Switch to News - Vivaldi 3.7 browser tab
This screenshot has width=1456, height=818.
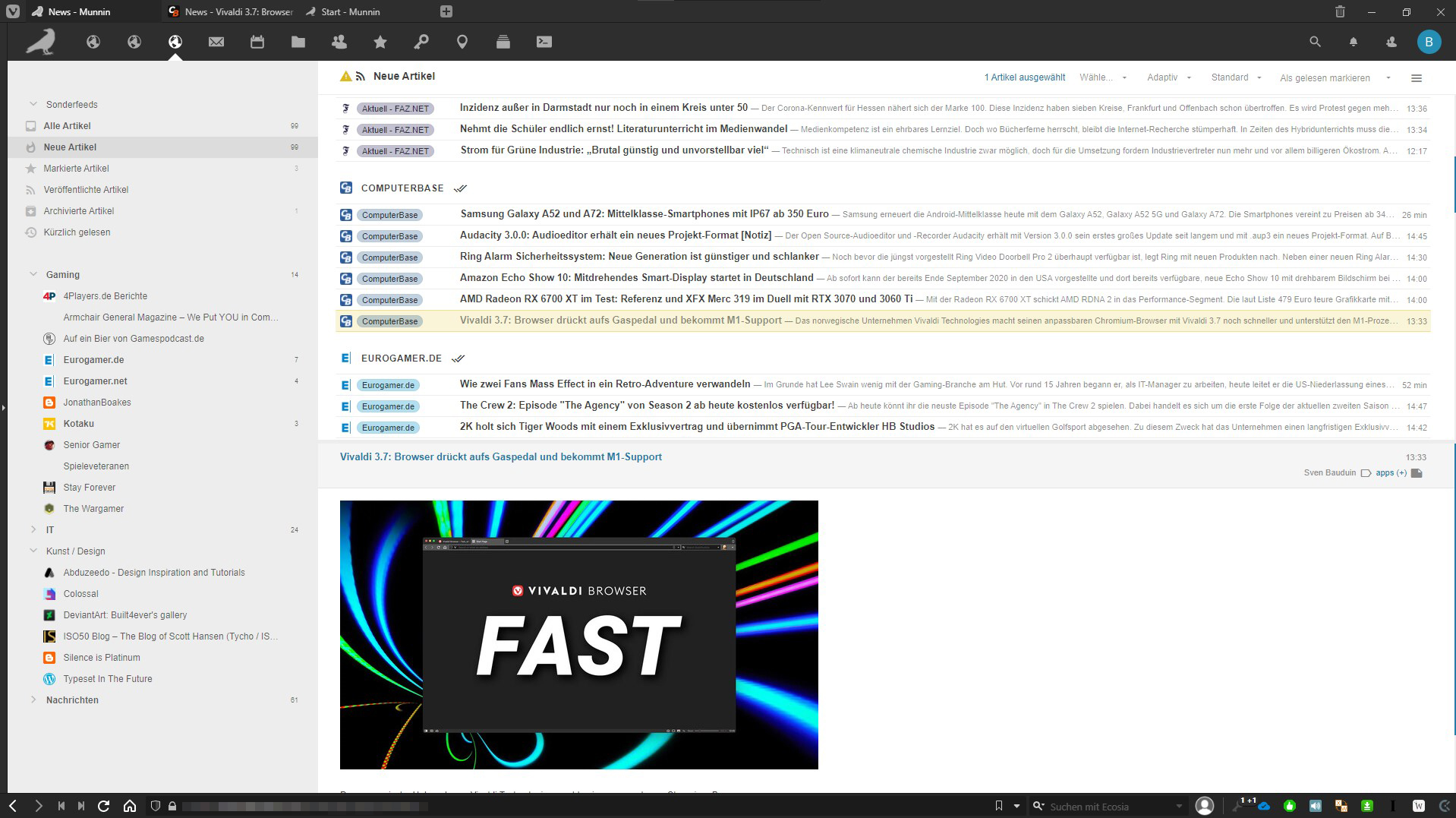[231, 11]
